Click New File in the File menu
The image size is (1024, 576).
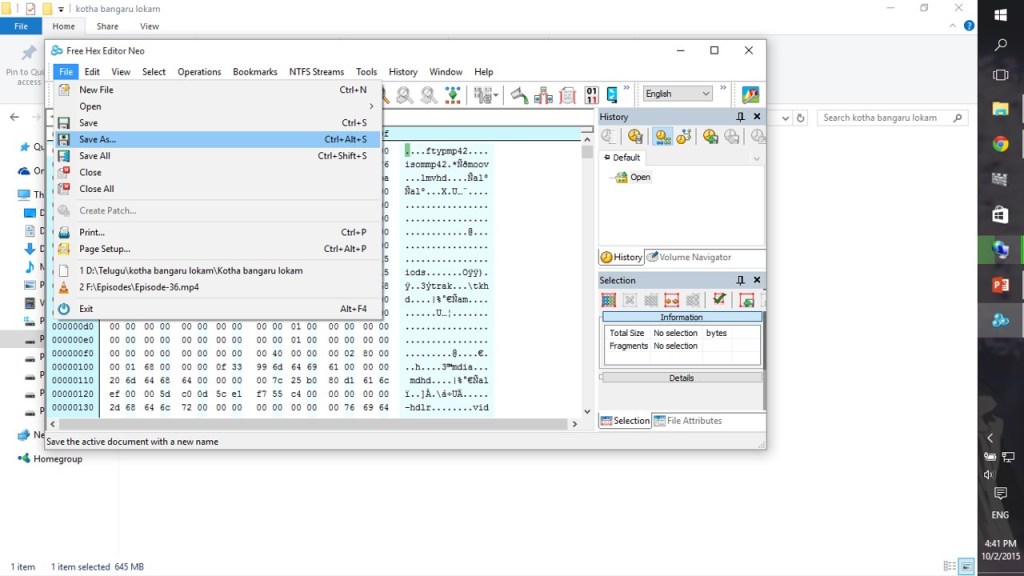pos(218,89)
